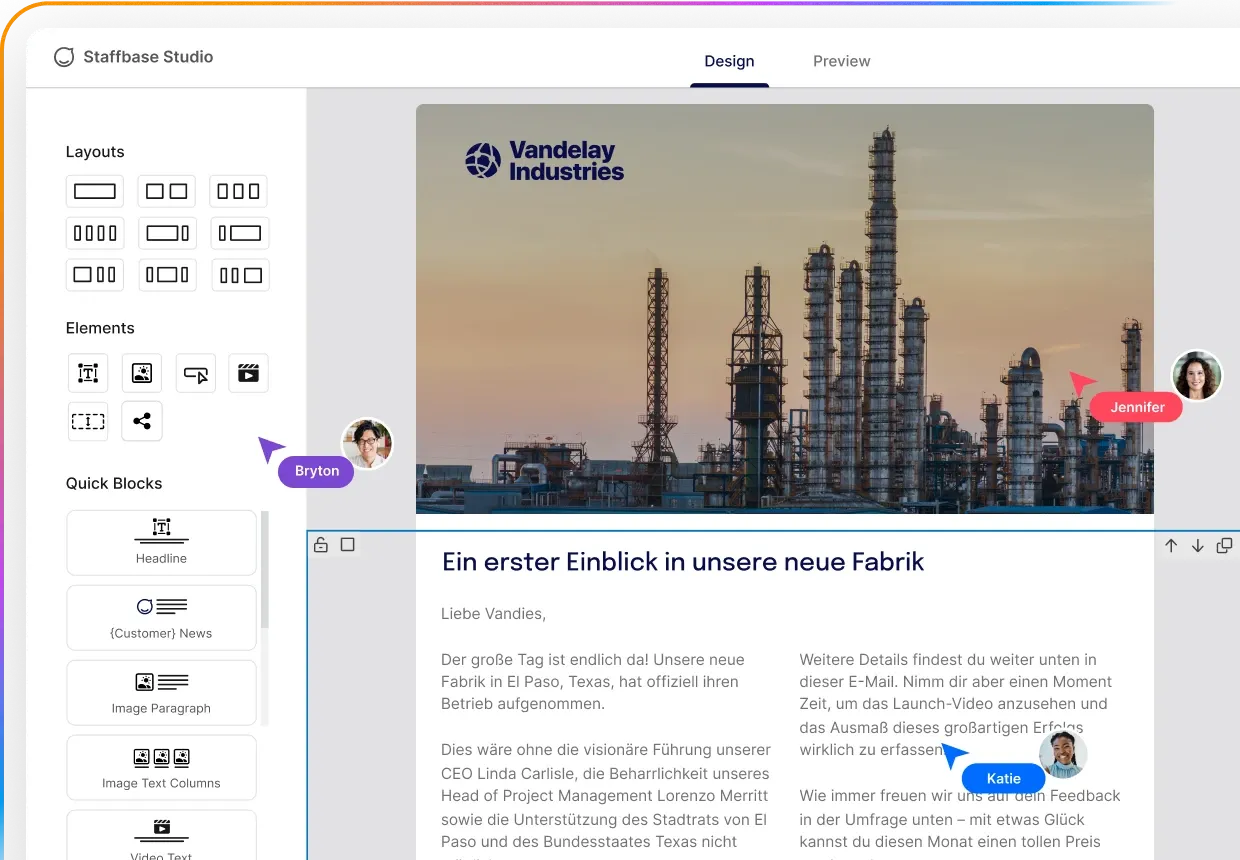Screen dimensions: 1240x860
Task: Insert an Image element
Action: [x=141, y=372]
